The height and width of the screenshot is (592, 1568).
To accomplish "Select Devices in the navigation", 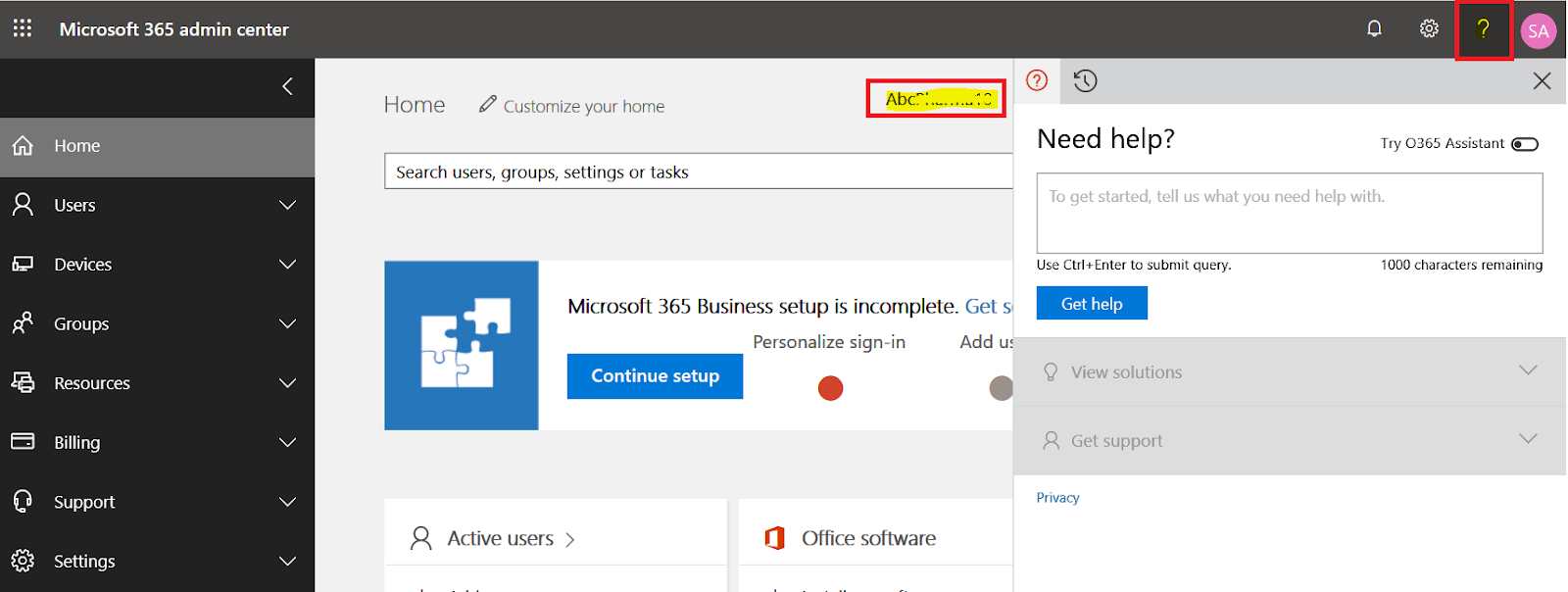I will pyautogui.click(x=157, y=264).
